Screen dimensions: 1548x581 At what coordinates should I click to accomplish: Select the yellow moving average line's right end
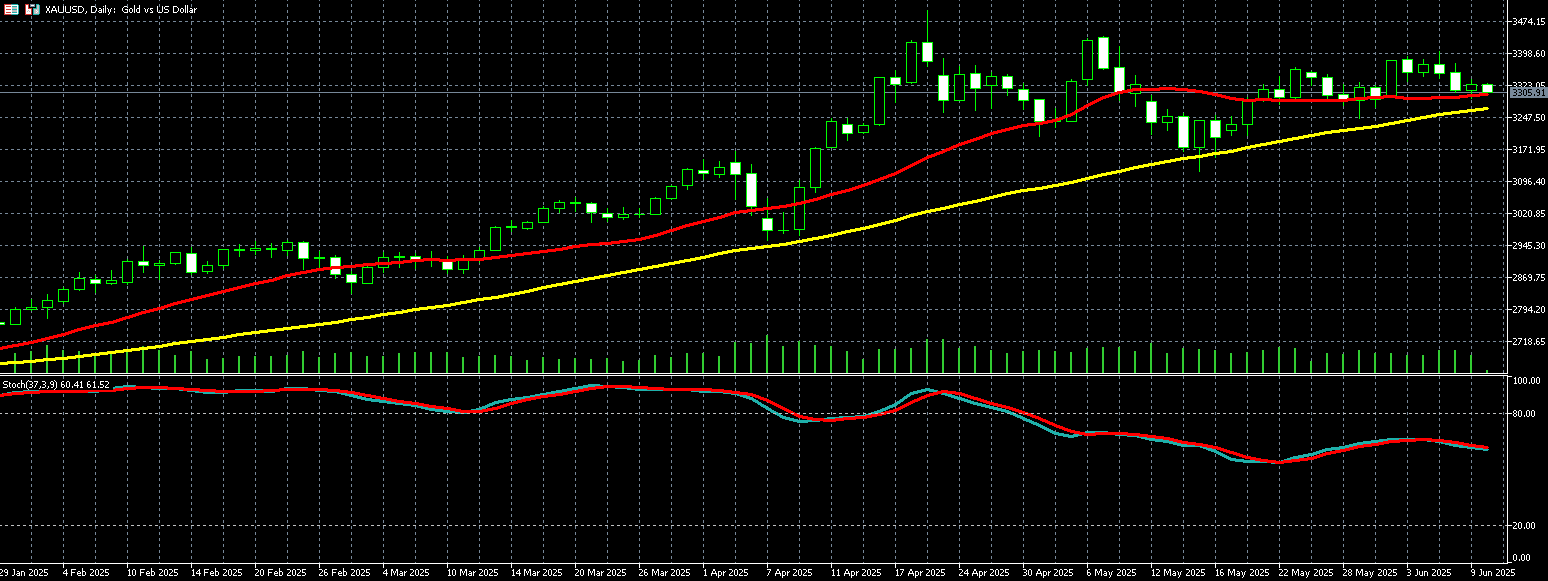[1486, 108]
